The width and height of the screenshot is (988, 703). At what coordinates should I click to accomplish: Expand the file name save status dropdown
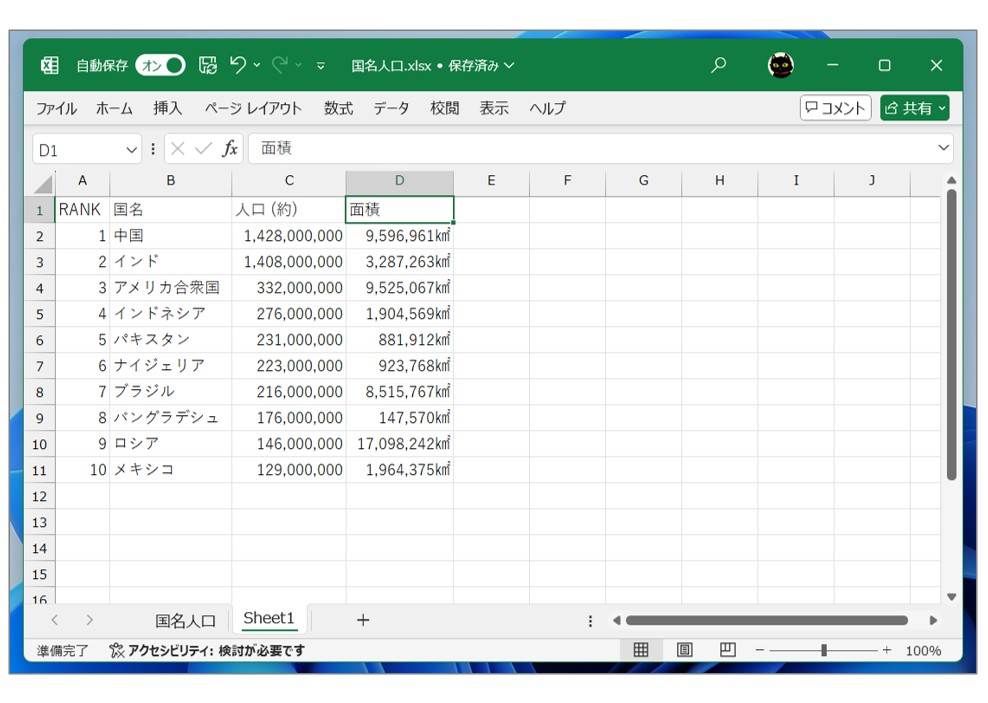click(x=509, y=66)
